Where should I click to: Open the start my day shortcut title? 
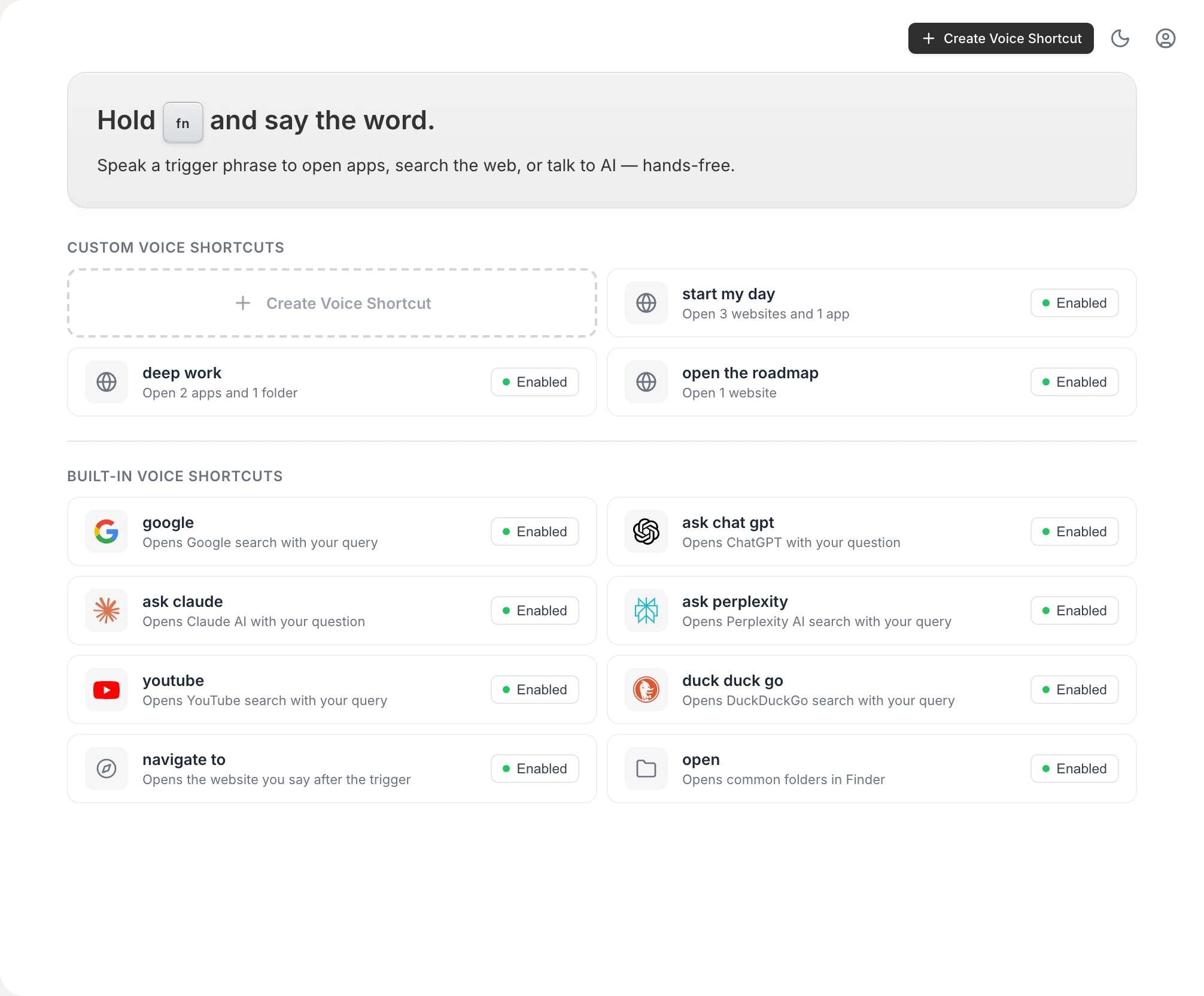[728, 294]
